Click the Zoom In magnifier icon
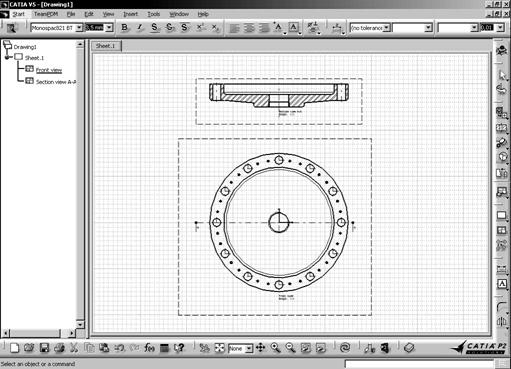 275,348
